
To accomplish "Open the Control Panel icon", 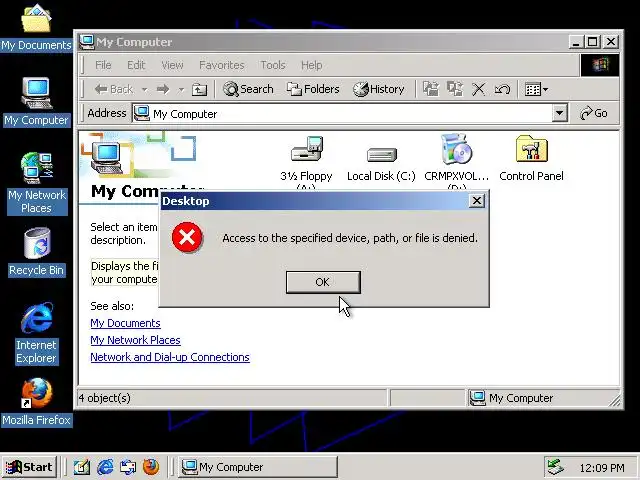I will click(531, 159).
